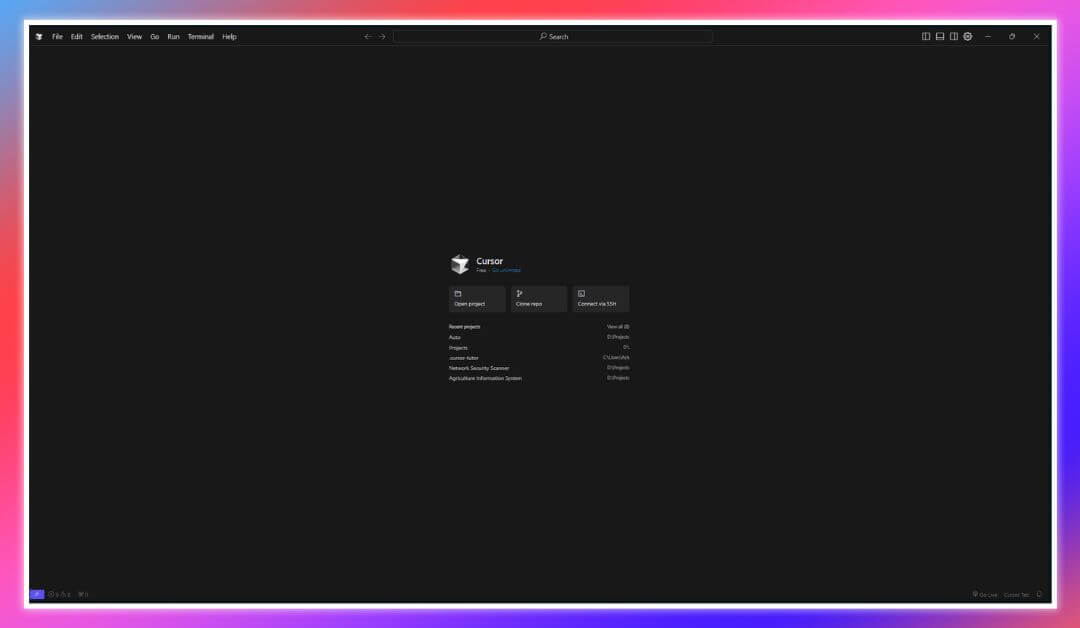This screenshot has width=1080, height=628.
Task: Click the Clone repo button
Action: [539, 299]
